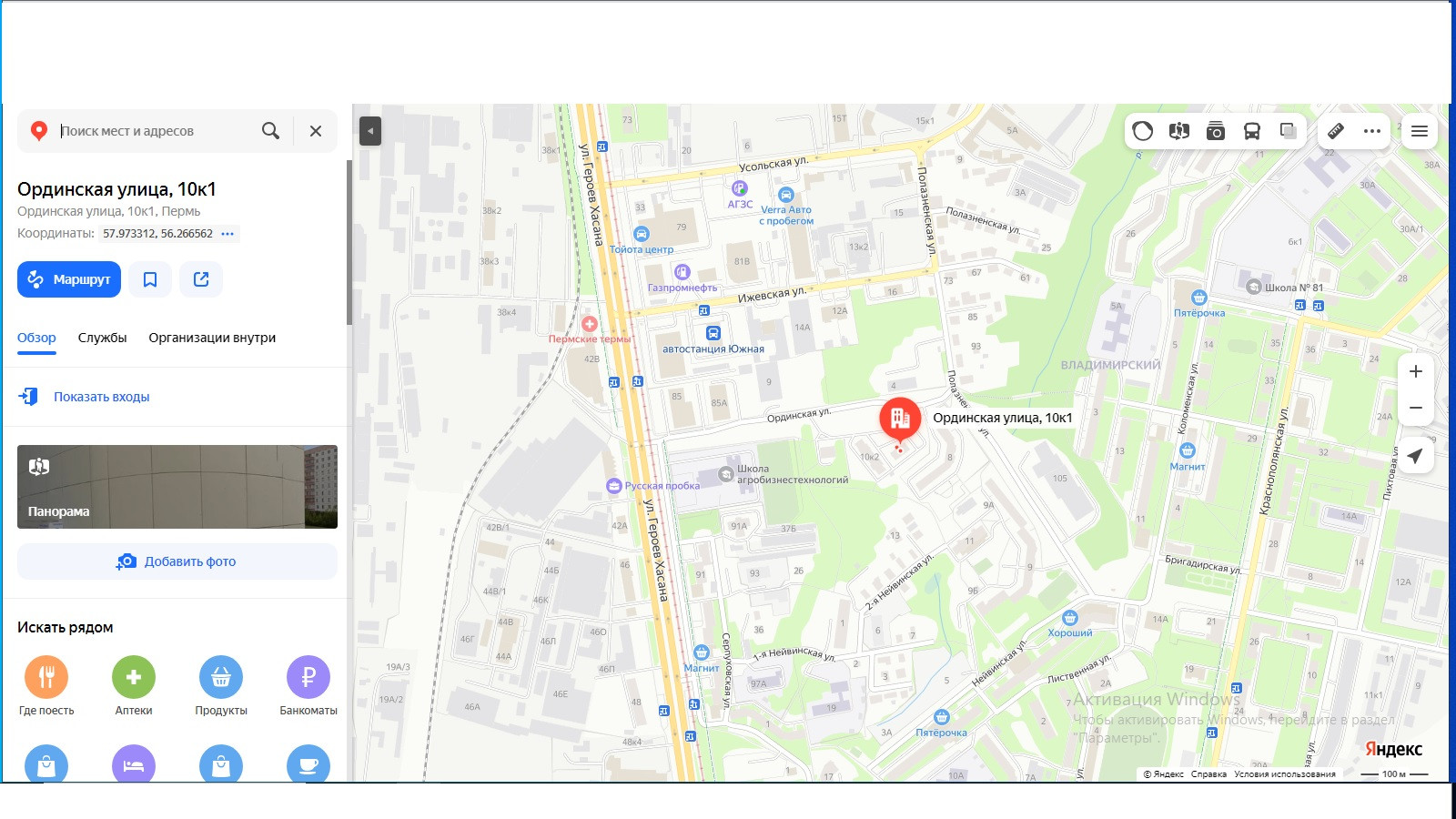Viewport: 1456px width, 819px height.
Task: Switch to the Обзор tab
Action: tap(36, 338)
